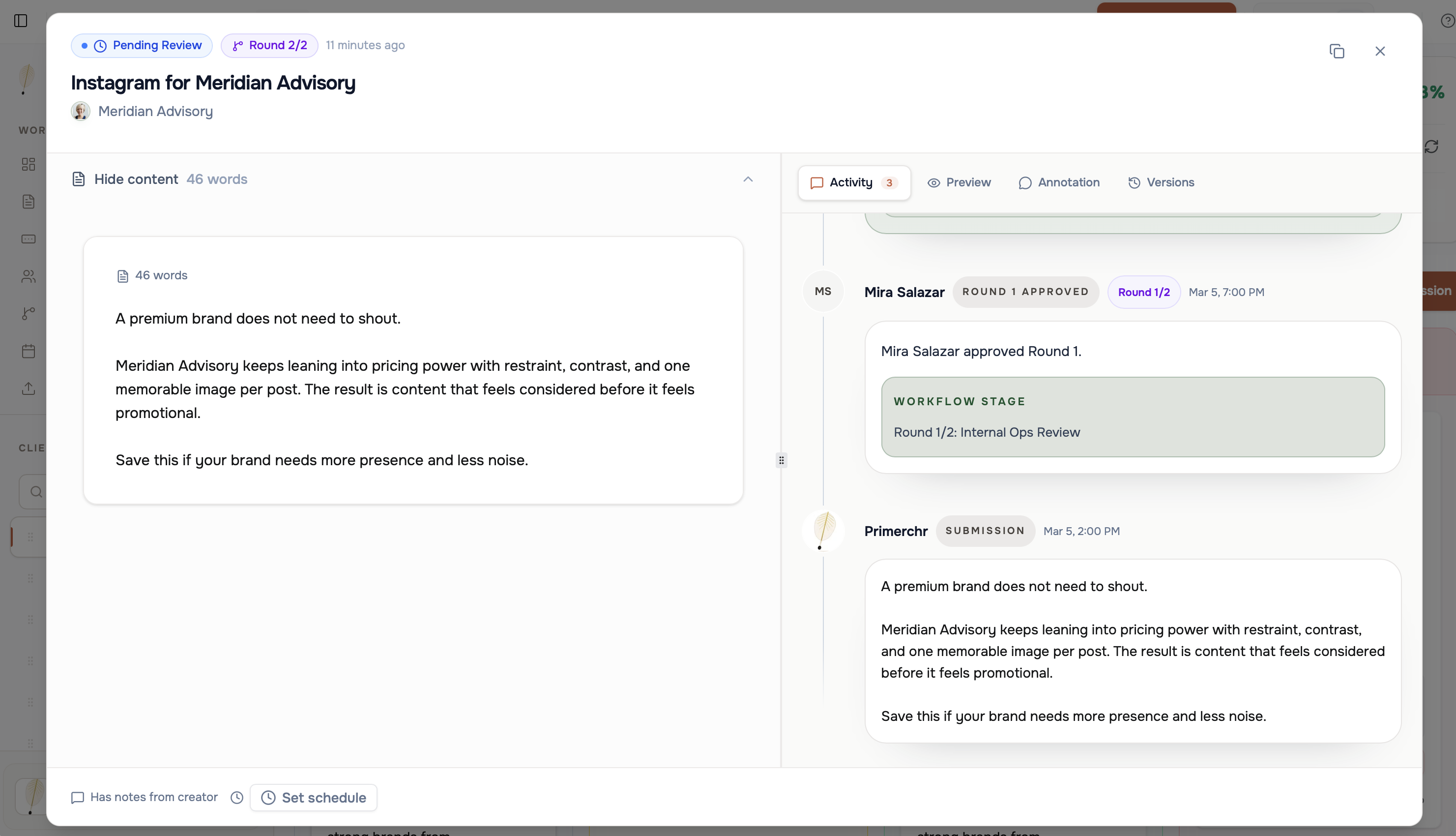Click the text "Mira Salazar approved Round 1."
This screenshot has height=836, width=1456.
981,352
